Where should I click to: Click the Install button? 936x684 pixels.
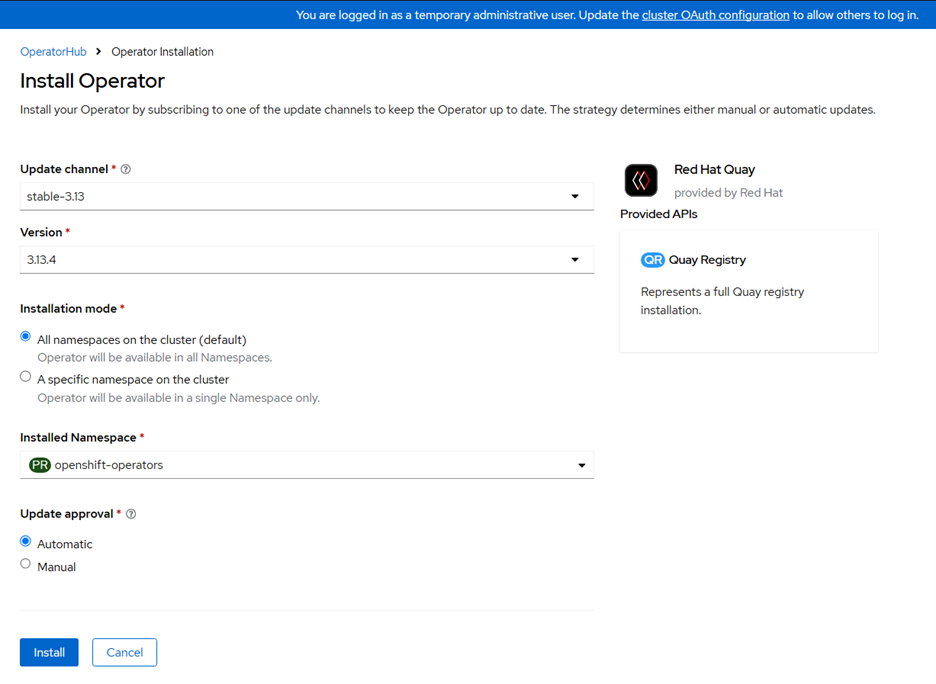[x=49, y=652]
